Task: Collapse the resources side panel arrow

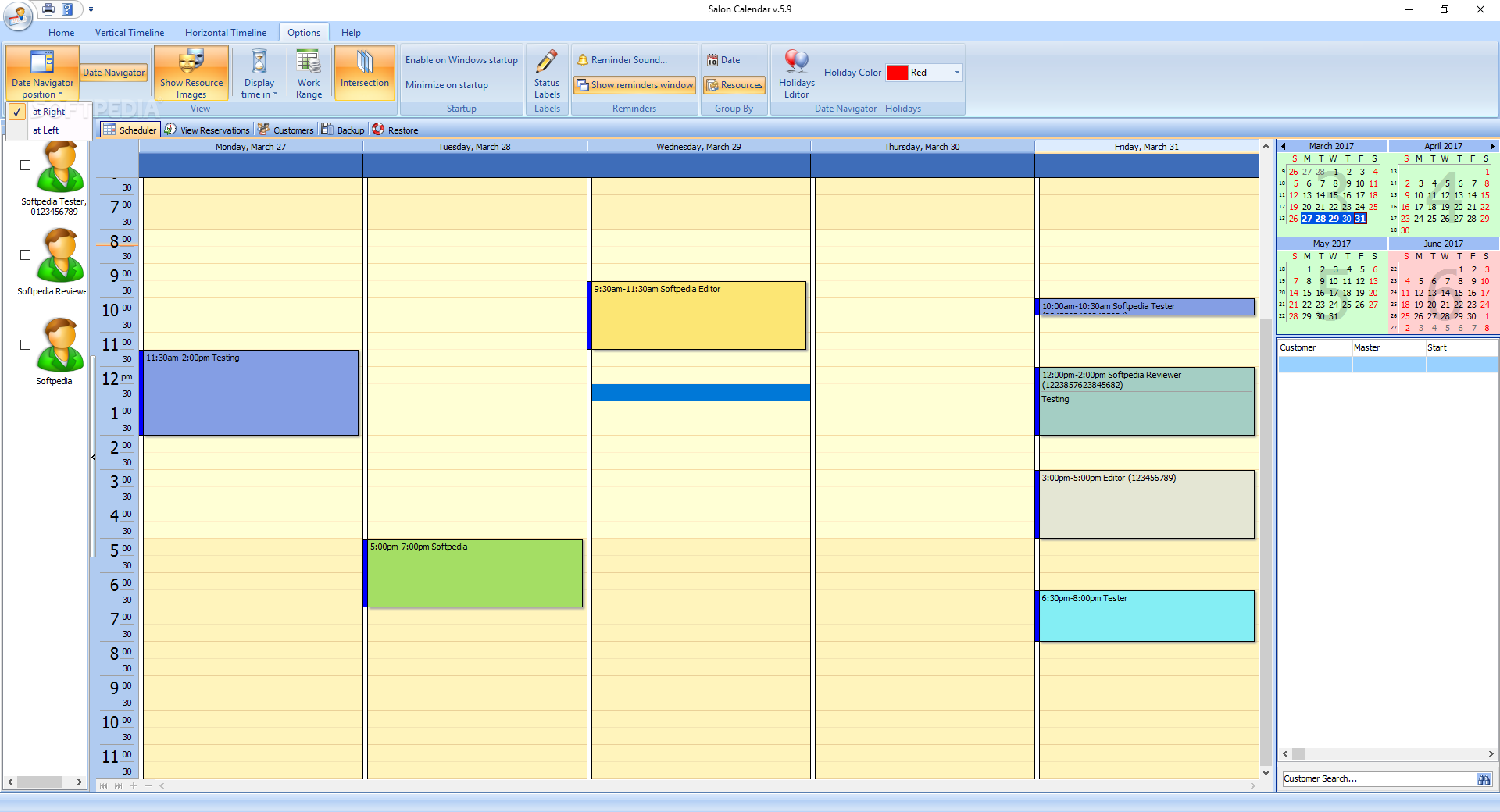Action: pyautogui.click(x=93, y=458)
